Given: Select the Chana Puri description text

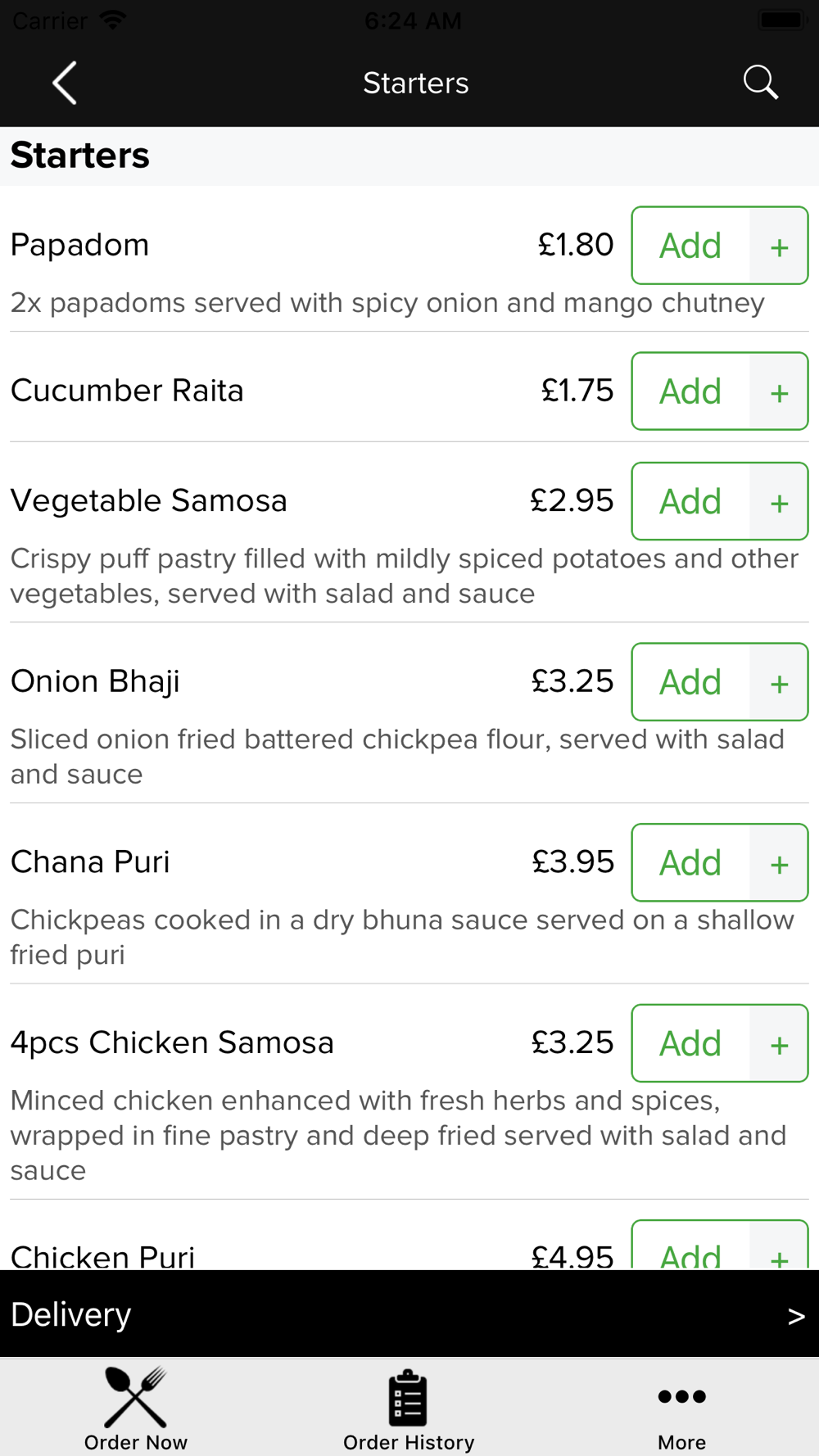Looking at the screenshot, I should point(402,937).
